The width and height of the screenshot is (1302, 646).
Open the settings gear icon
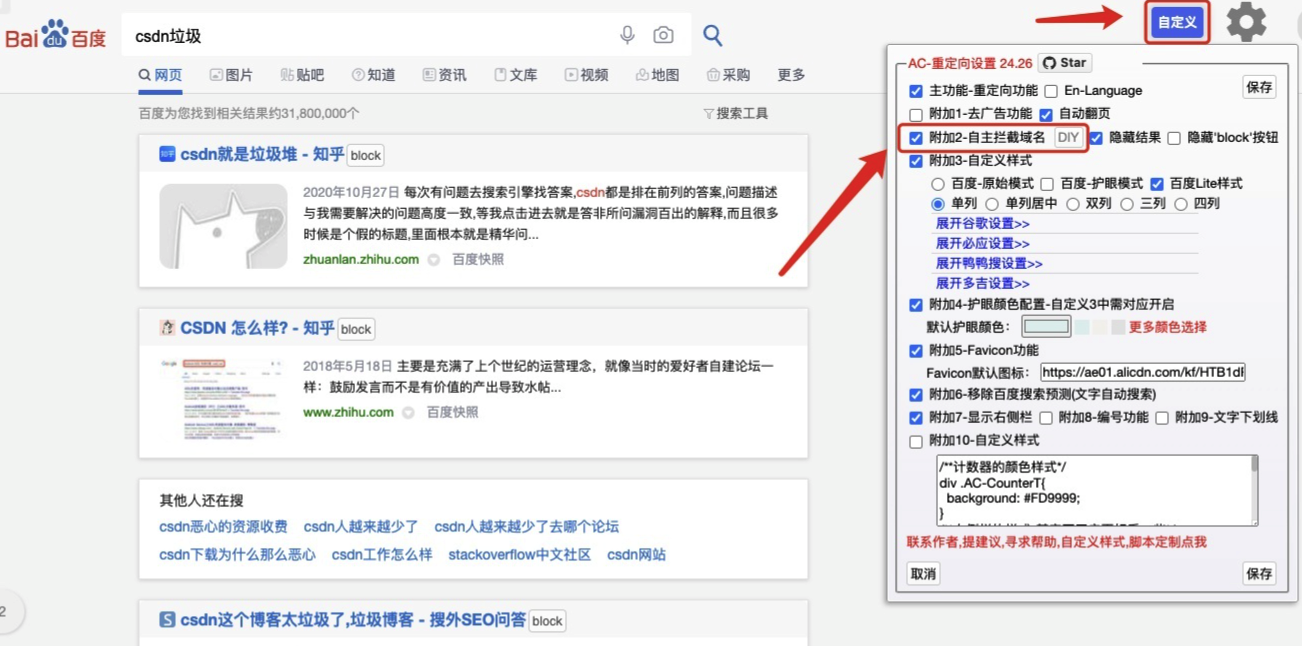(1246, 22)
